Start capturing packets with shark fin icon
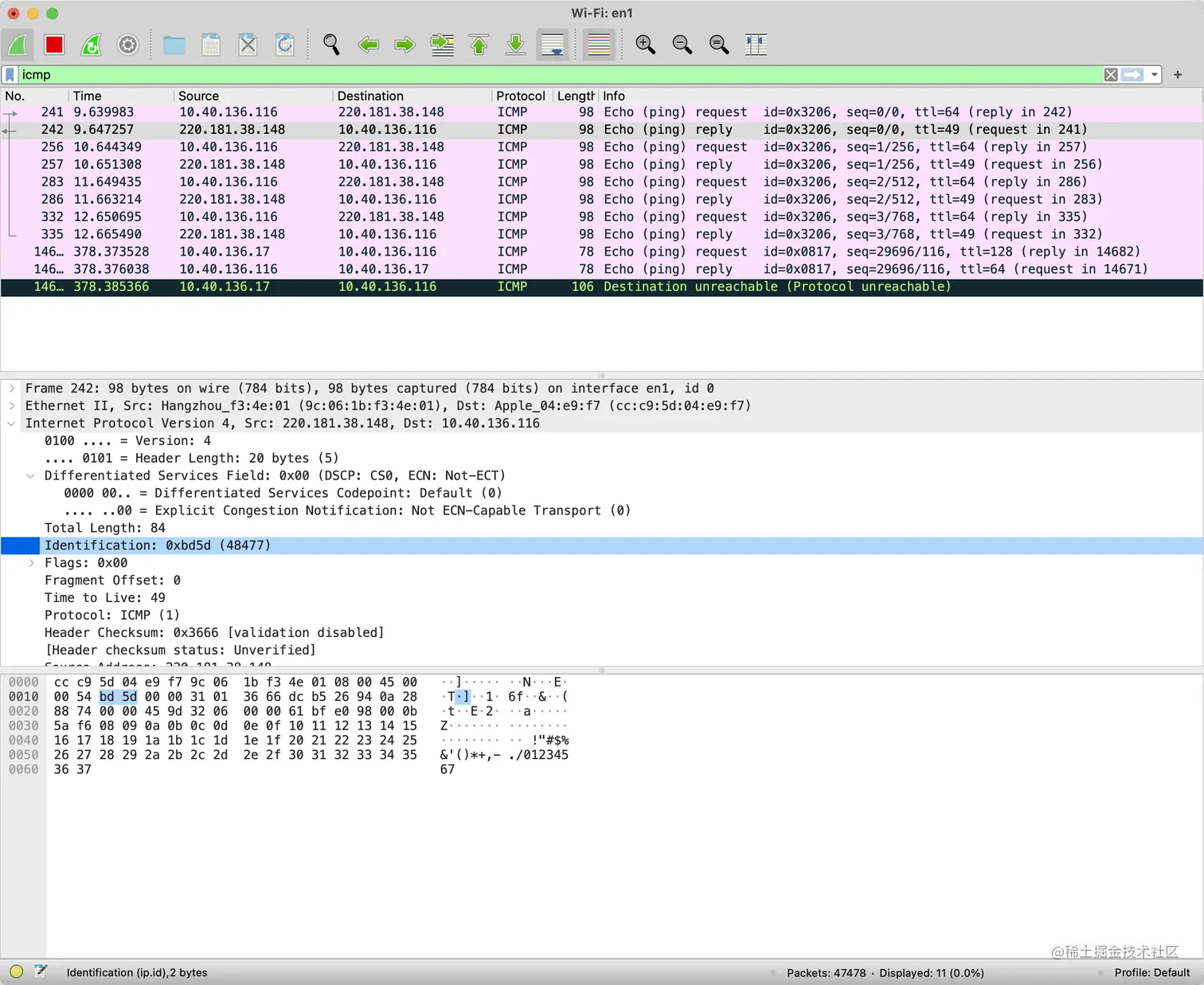This screenshot has width=1204, height=985. click(x=18, y=45)
